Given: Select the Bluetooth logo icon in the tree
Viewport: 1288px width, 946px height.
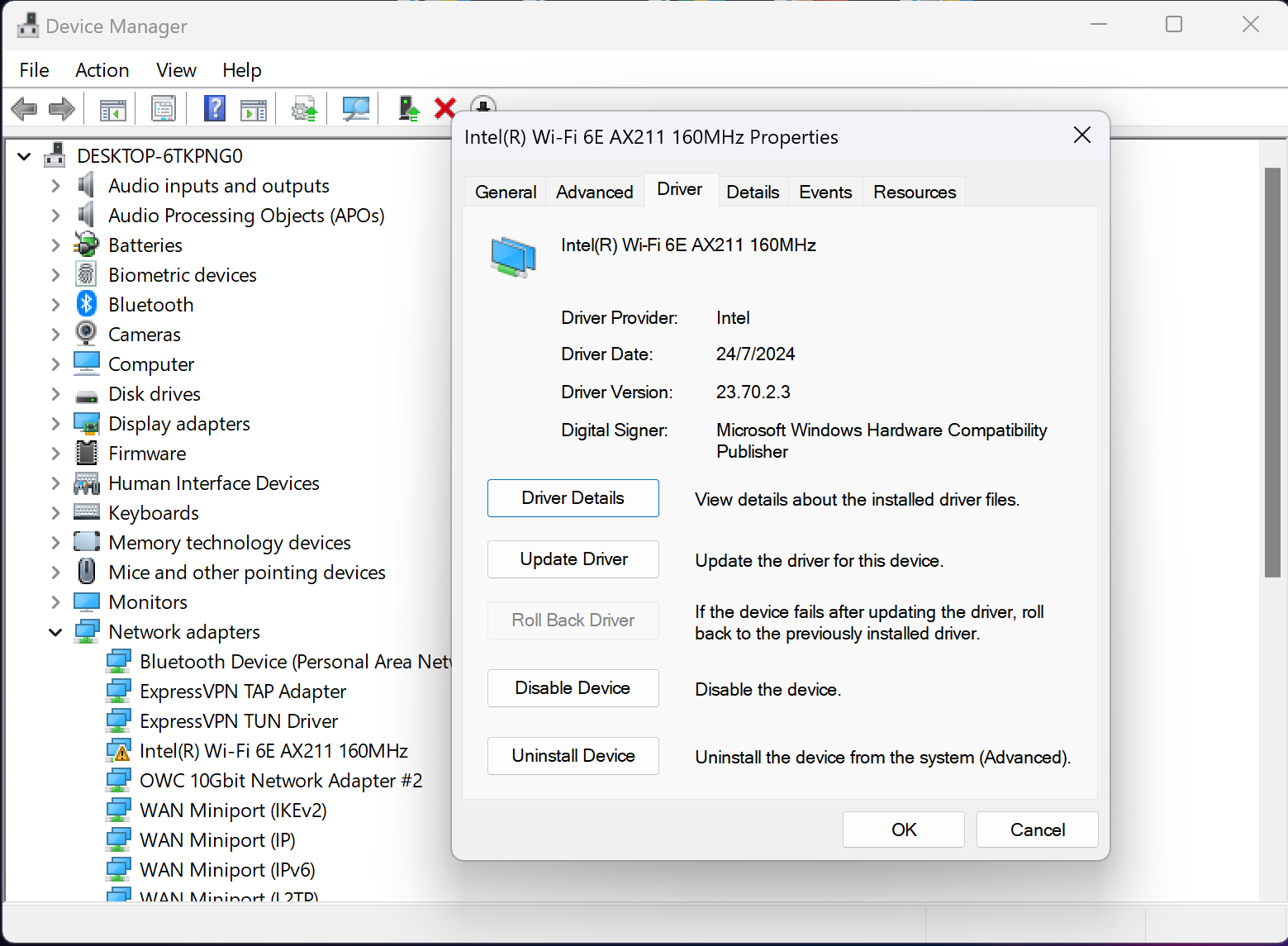Looking at the screenshot, I should pyautogui.click(x=86, y=304).
